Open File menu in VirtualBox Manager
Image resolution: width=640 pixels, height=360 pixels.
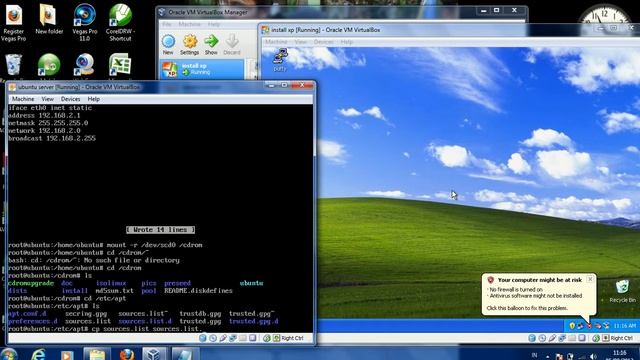coord(167,24)
